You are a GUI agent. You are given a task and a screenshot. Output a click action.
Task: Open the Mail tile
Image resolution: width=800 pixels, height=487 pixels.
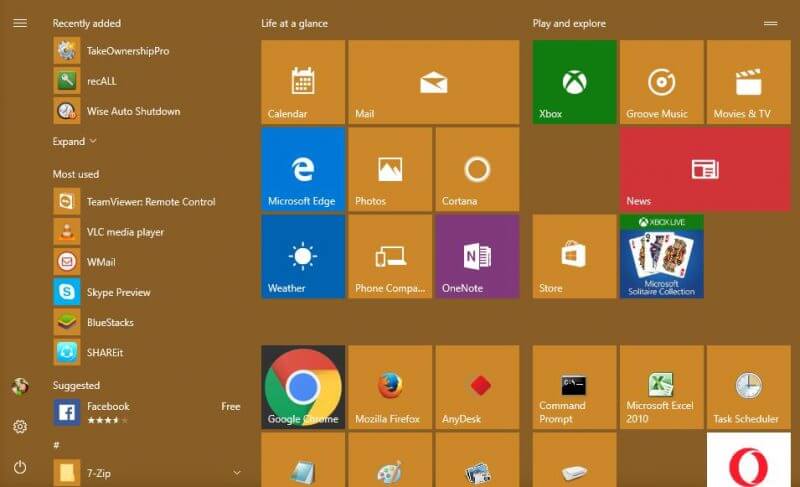coord(434,82)
